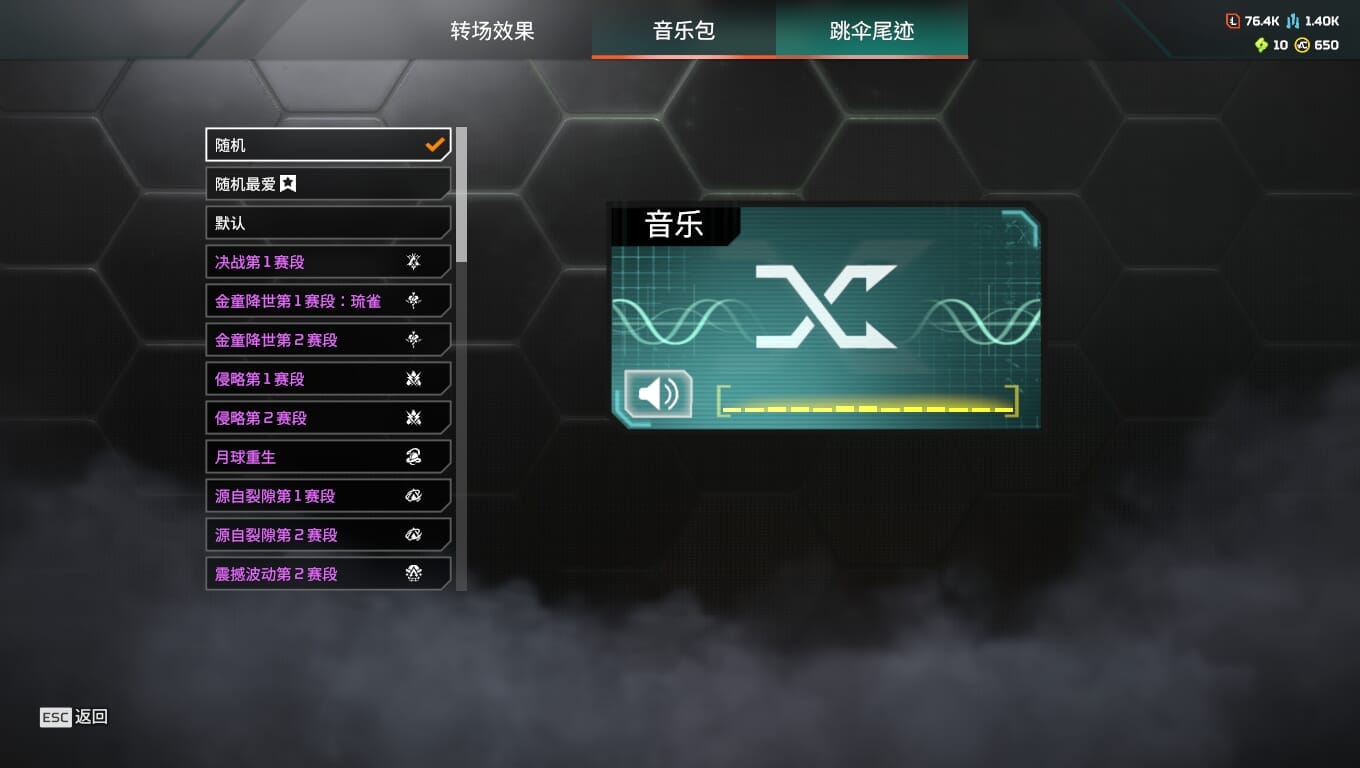
Task: Click the Apex Coins 650 currency icon
Action: click(x=1302, y=45)
